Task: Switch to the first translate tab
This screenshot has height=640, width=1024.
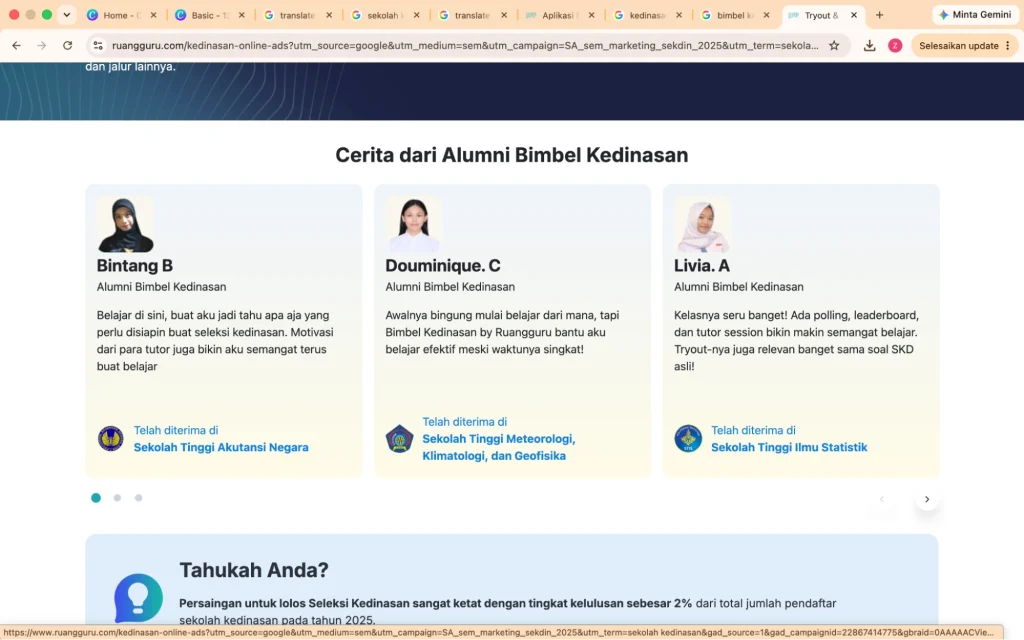Action: tap(298, 15)
